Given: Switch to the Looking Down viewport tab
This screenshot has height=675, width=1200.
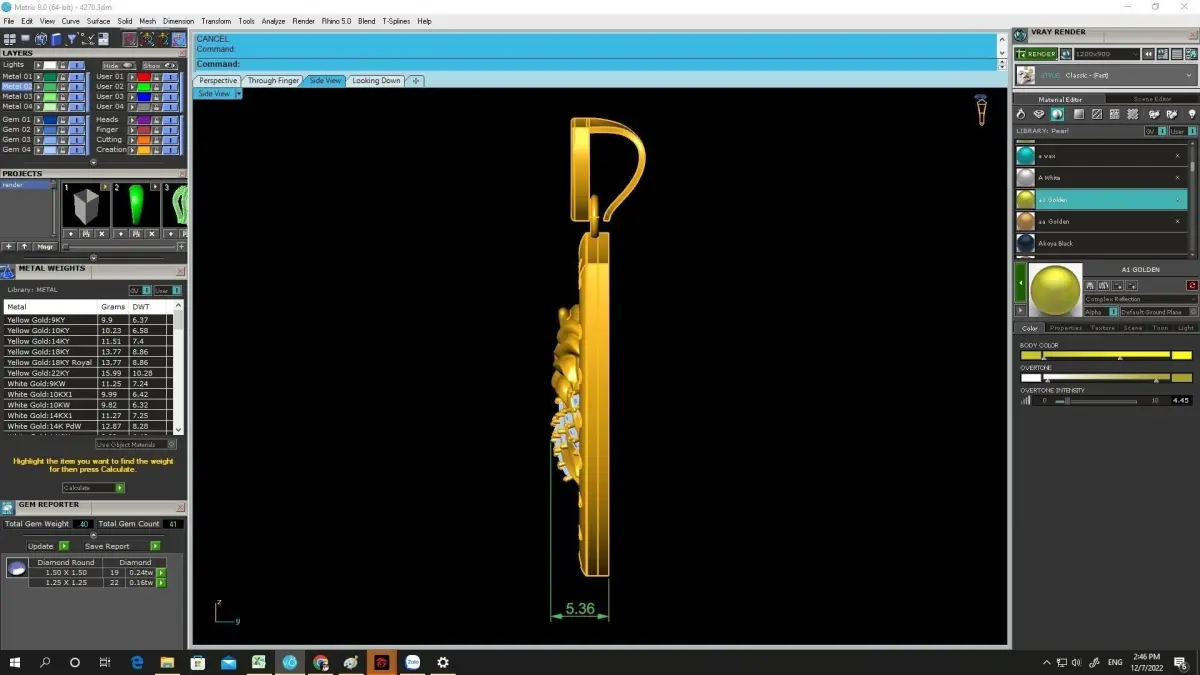Looking at the screenshot, I should [376, 81].
